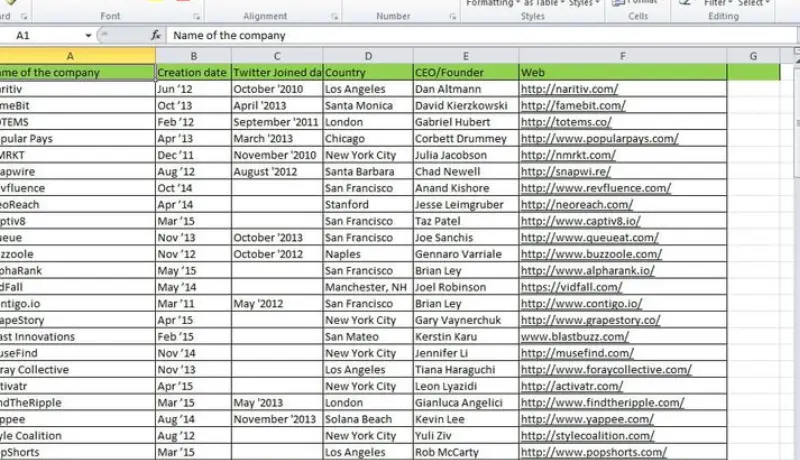The height and width of the screenshot is (460, 800).
Task: Open the activatr.com link
Action: (572, 386)
